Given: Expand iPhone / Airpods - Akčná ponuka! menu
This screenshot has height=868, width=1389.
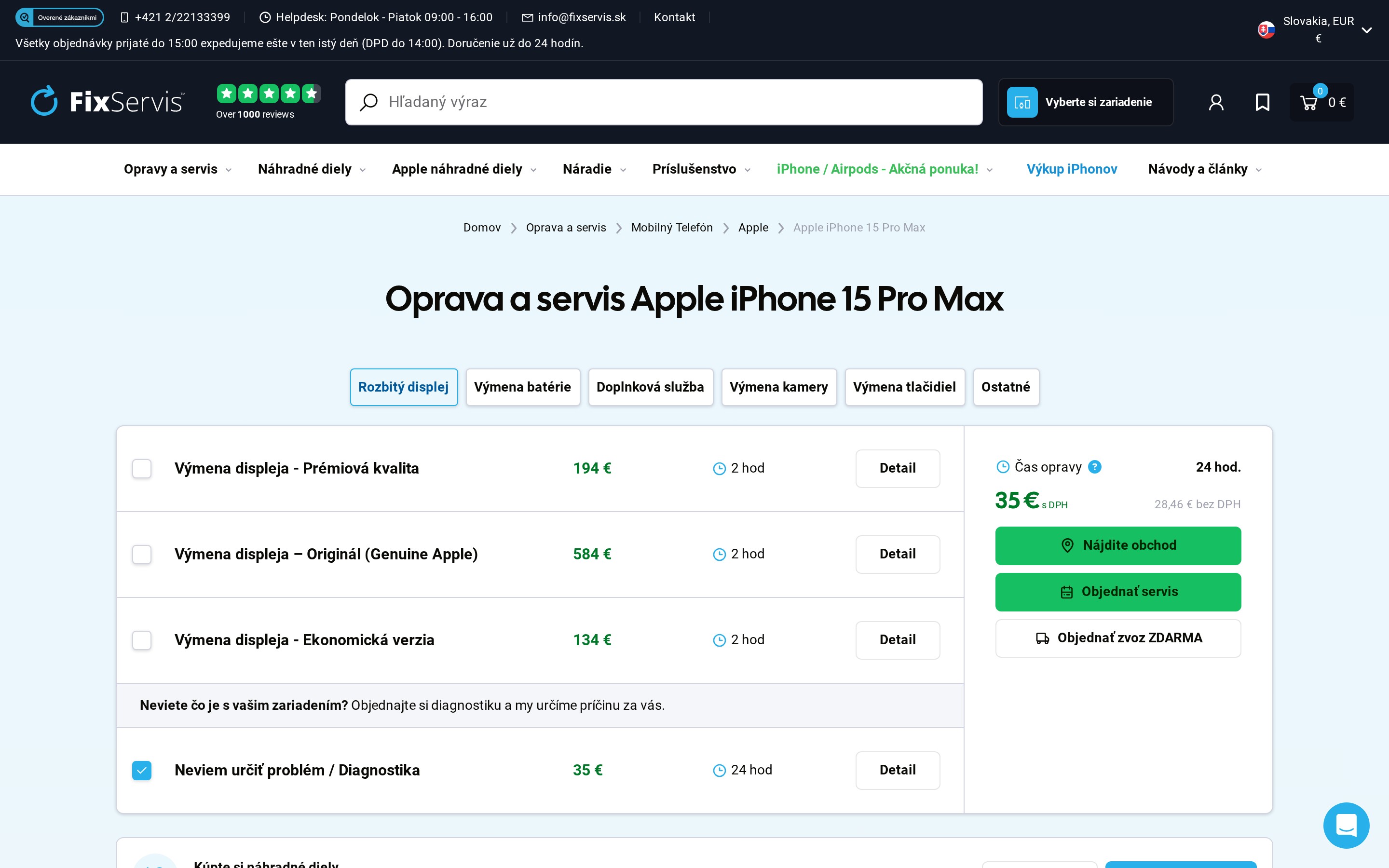Looking at the screenshot, I should point(885,169).
